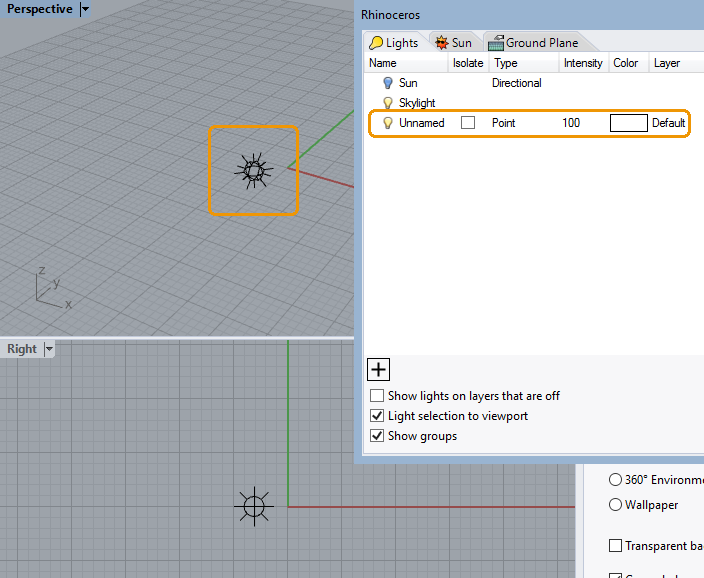704x578 pixels.
Task: Click the Sun light bulb icon
Action: [x=388, y=83]
